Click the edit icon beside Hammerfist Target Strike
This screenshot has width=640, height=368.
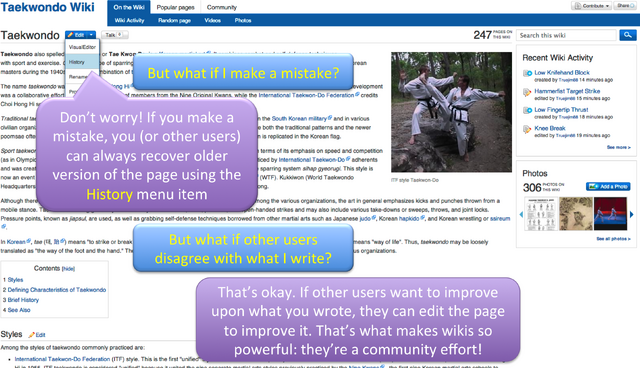527,92
